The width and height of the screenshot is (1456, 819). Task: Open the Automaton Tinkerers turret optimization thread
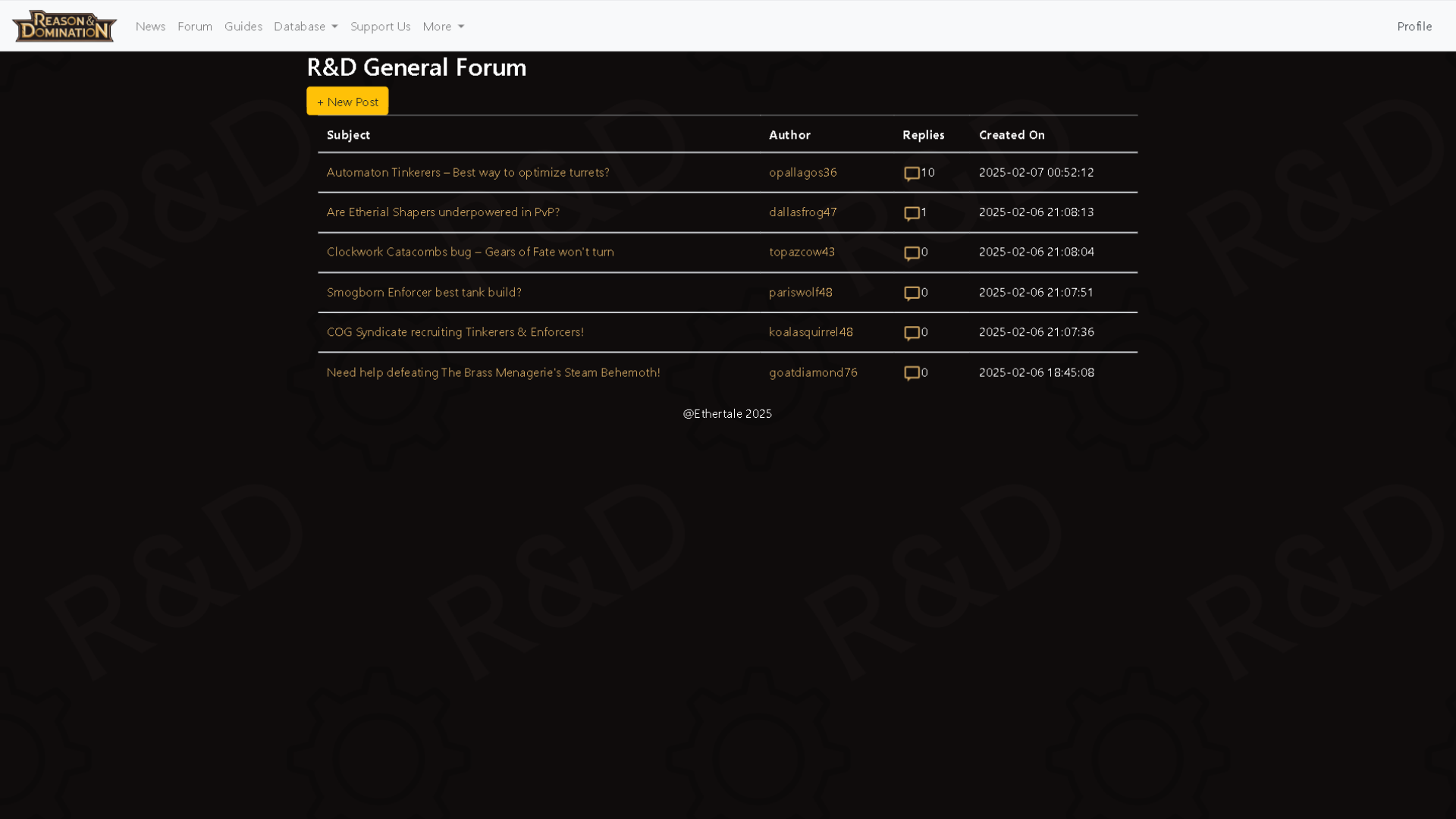[467, 172]
